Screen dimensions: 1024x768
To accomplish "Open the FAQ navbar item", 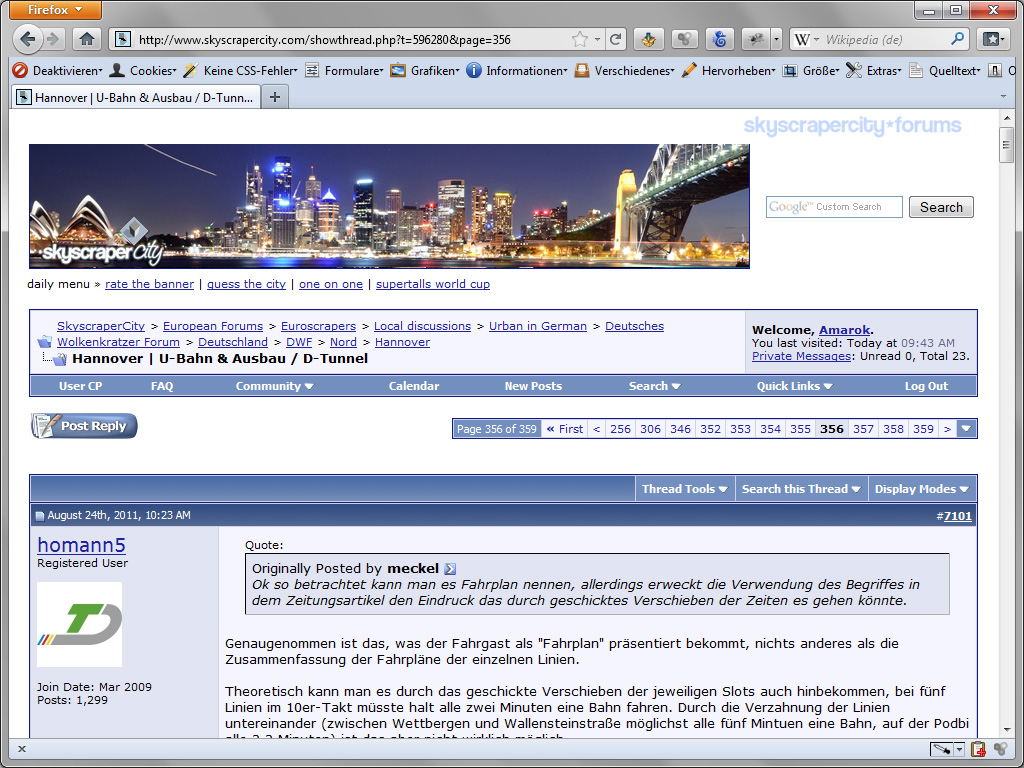I will 162,386.
